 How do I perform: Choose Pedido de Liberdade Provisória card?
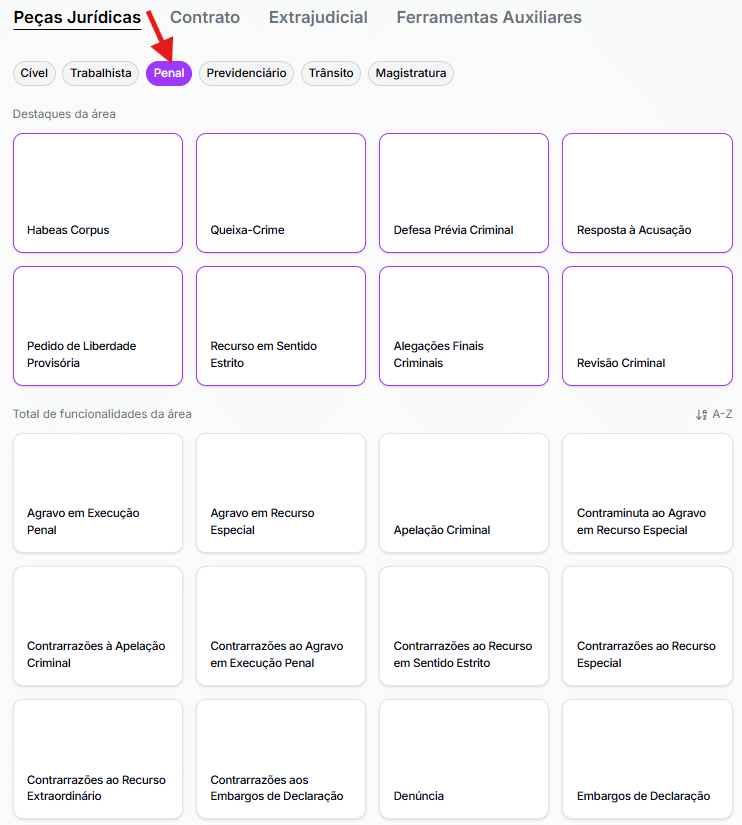click(x=98, y=326)
